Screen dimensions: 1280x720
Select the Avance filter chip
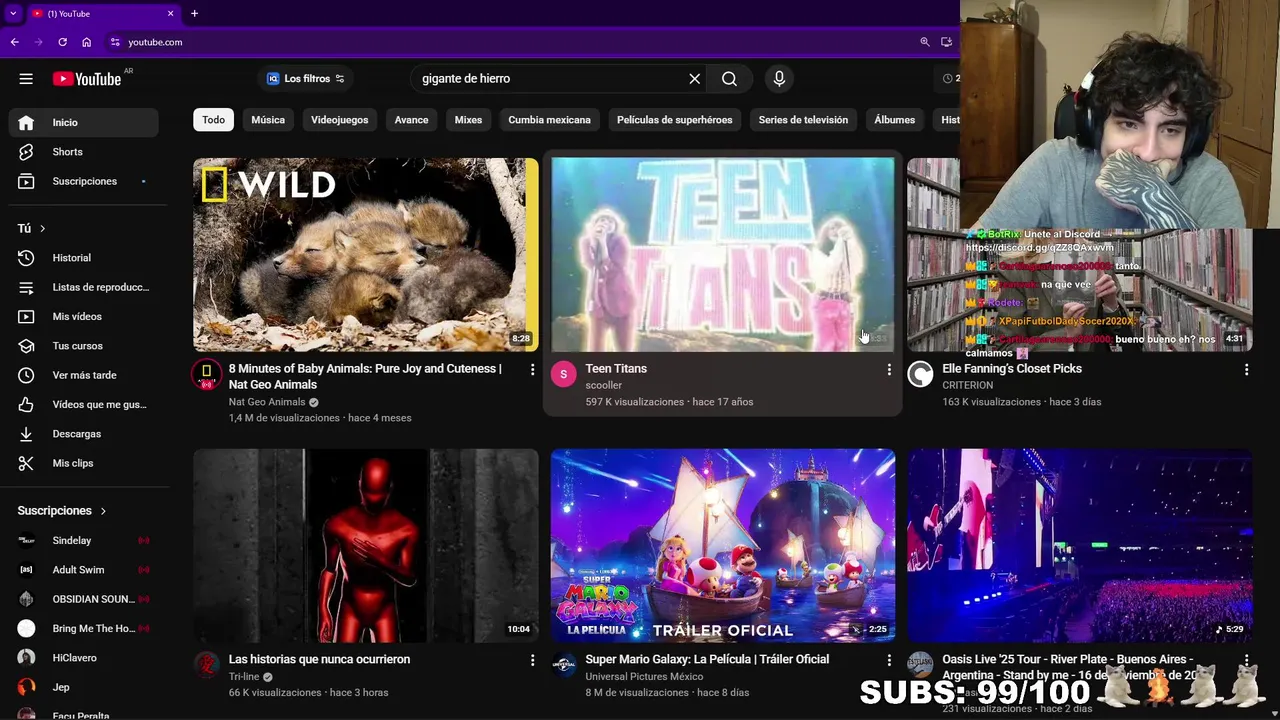tap(411, 120)
